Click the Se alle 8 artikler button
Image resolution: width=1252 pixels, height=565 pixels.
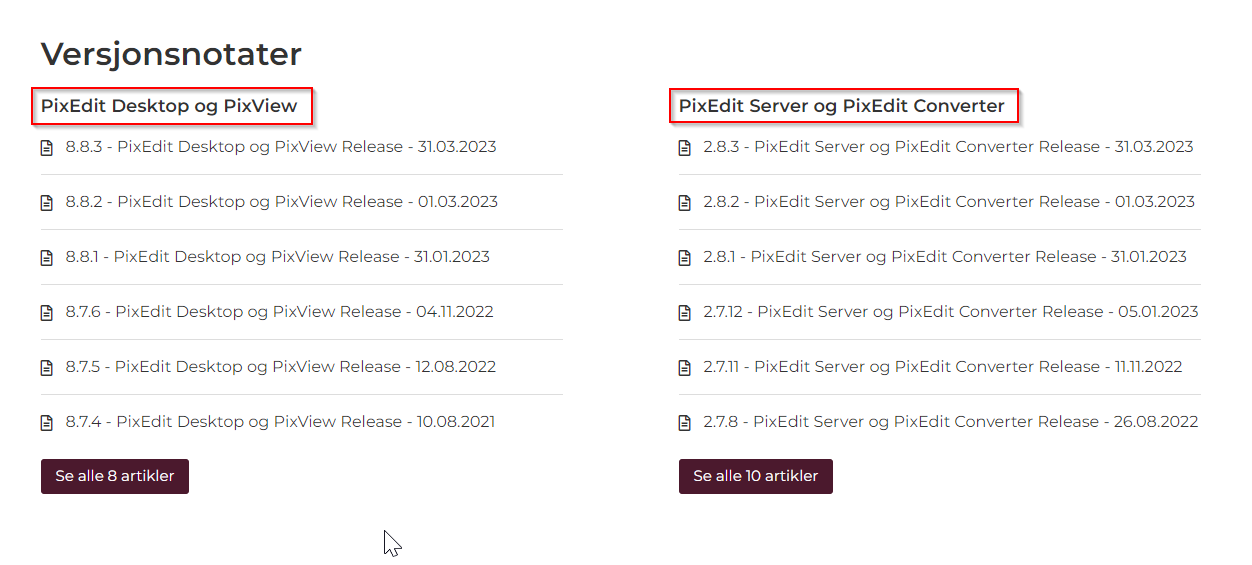(x=115, y=476)
